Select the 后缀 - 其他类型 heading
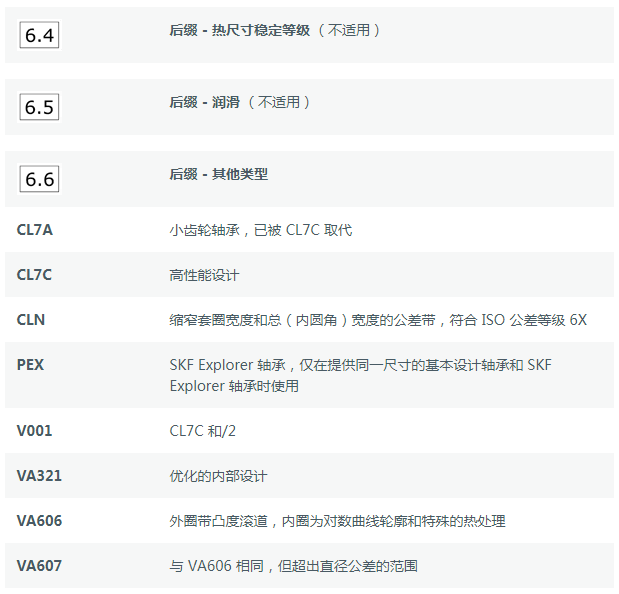 click(219, 174)
